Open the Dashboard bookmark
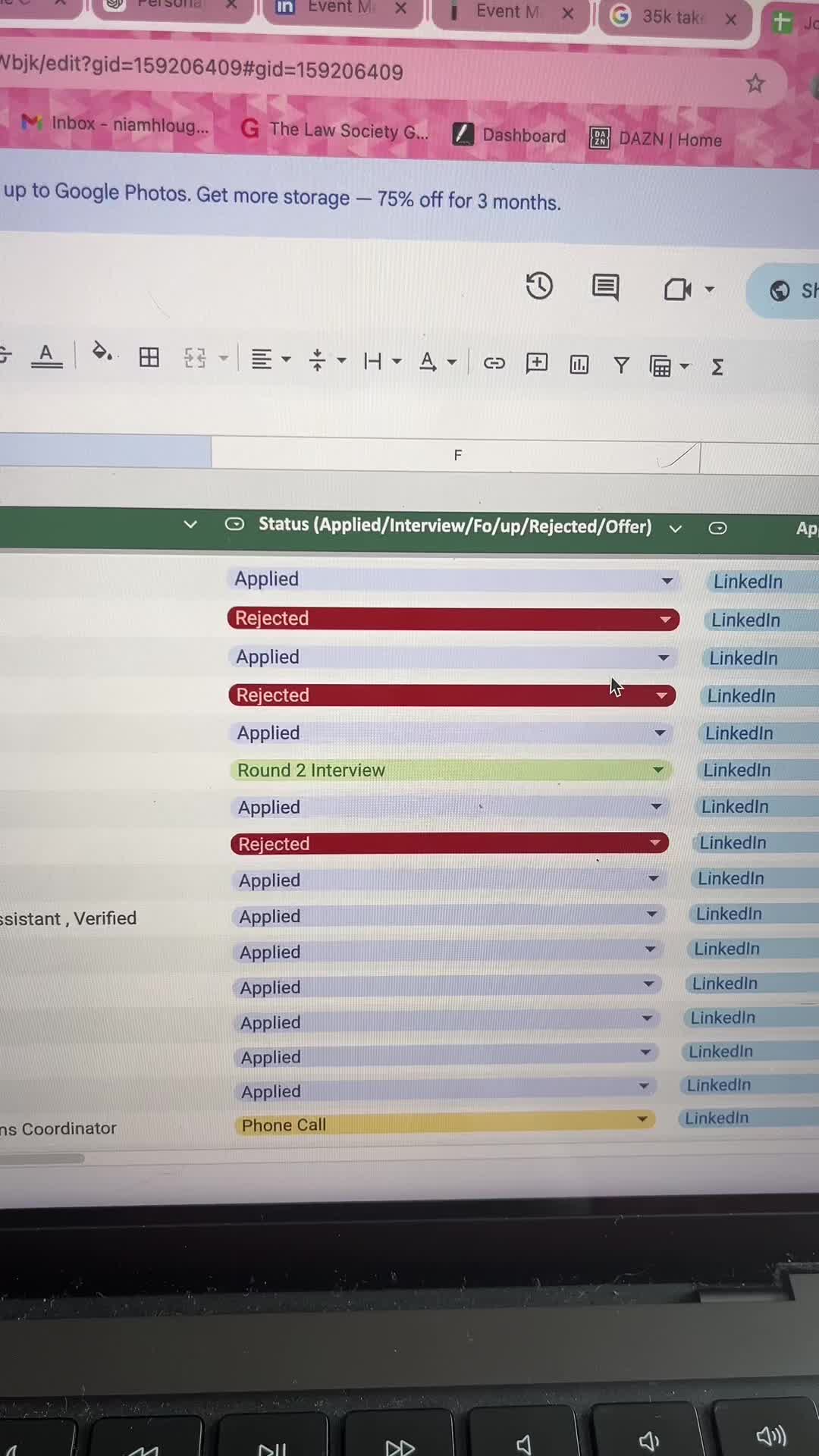The width and height of the screenshot is (819, 1456). coord(509,135)
